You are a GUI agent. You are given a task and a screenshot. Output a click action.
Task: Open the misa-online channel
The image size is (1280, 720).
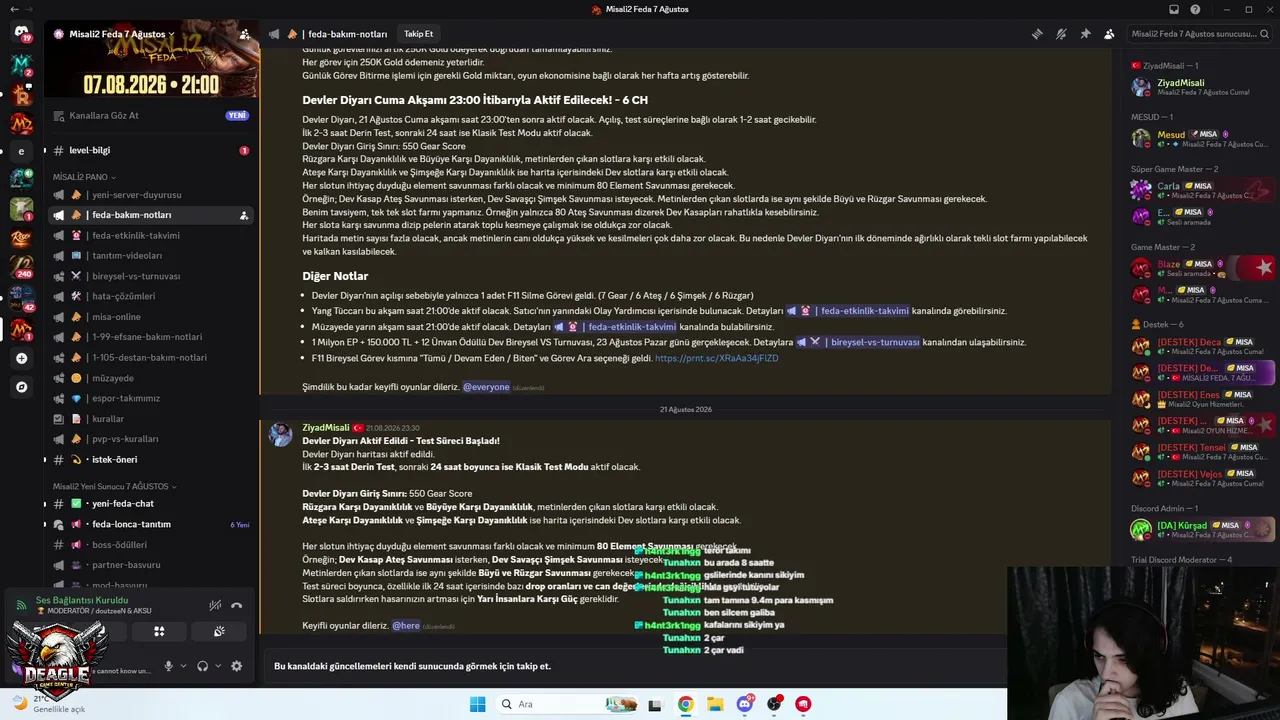click(149, 317)
